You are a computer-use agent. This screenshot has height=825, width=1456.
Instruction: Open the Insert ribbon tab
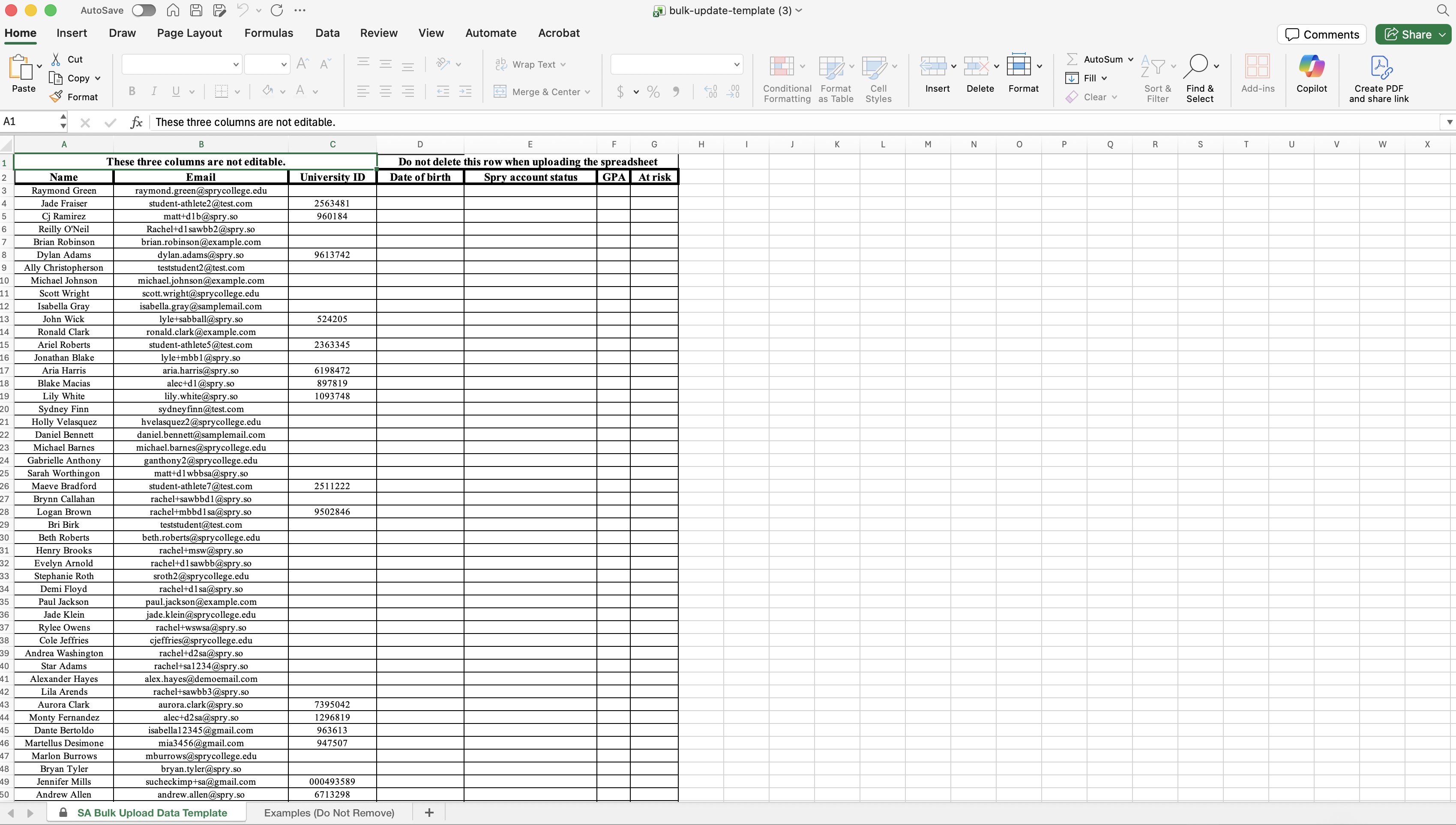pos(72,33)
